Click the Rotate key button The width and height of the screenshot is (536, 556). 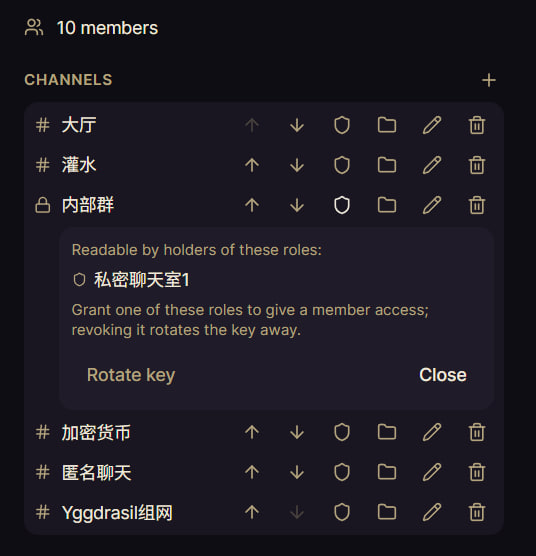pyautogui.click(x=131, y=375)
